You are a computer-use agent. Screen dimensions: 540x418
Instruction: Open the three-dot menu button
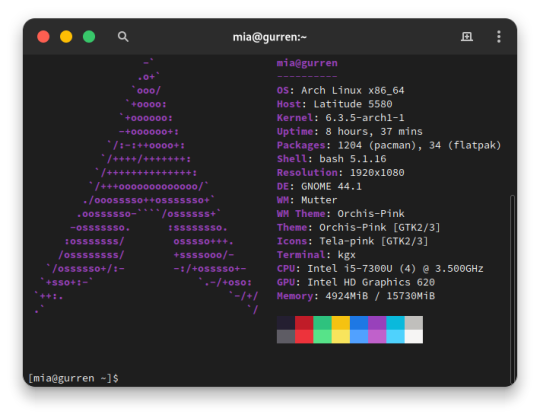pyautogui.click(x=498, y=36)
